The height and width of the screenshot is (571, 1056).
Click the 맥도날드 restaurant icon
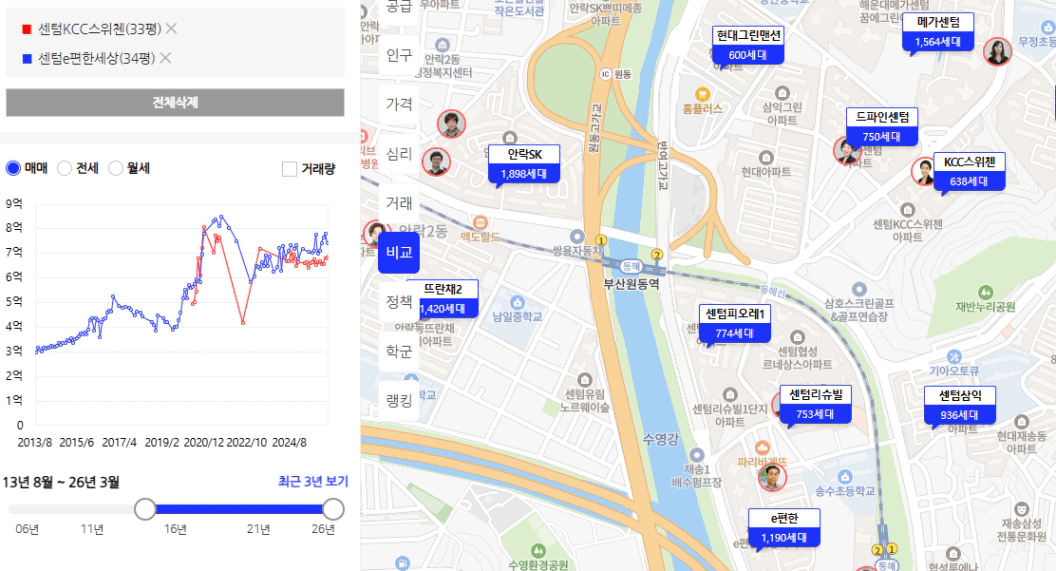coord(480,222)
